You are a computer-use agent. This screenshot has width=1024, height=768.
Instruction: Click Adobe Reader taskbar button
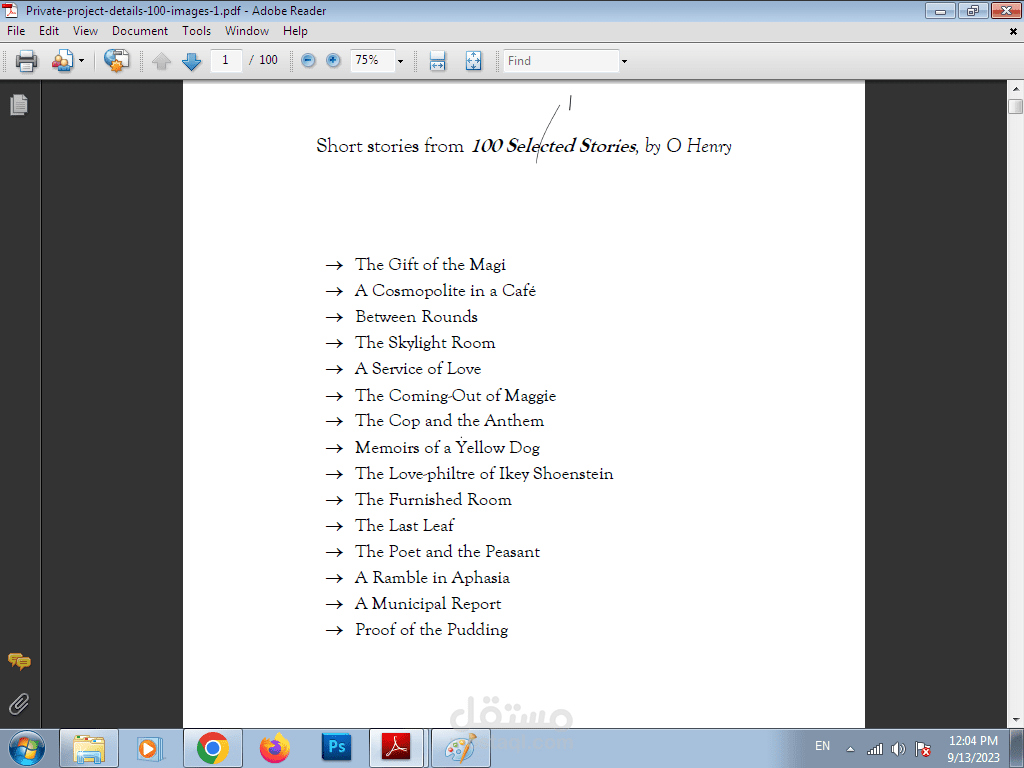(x=396, y=748)
